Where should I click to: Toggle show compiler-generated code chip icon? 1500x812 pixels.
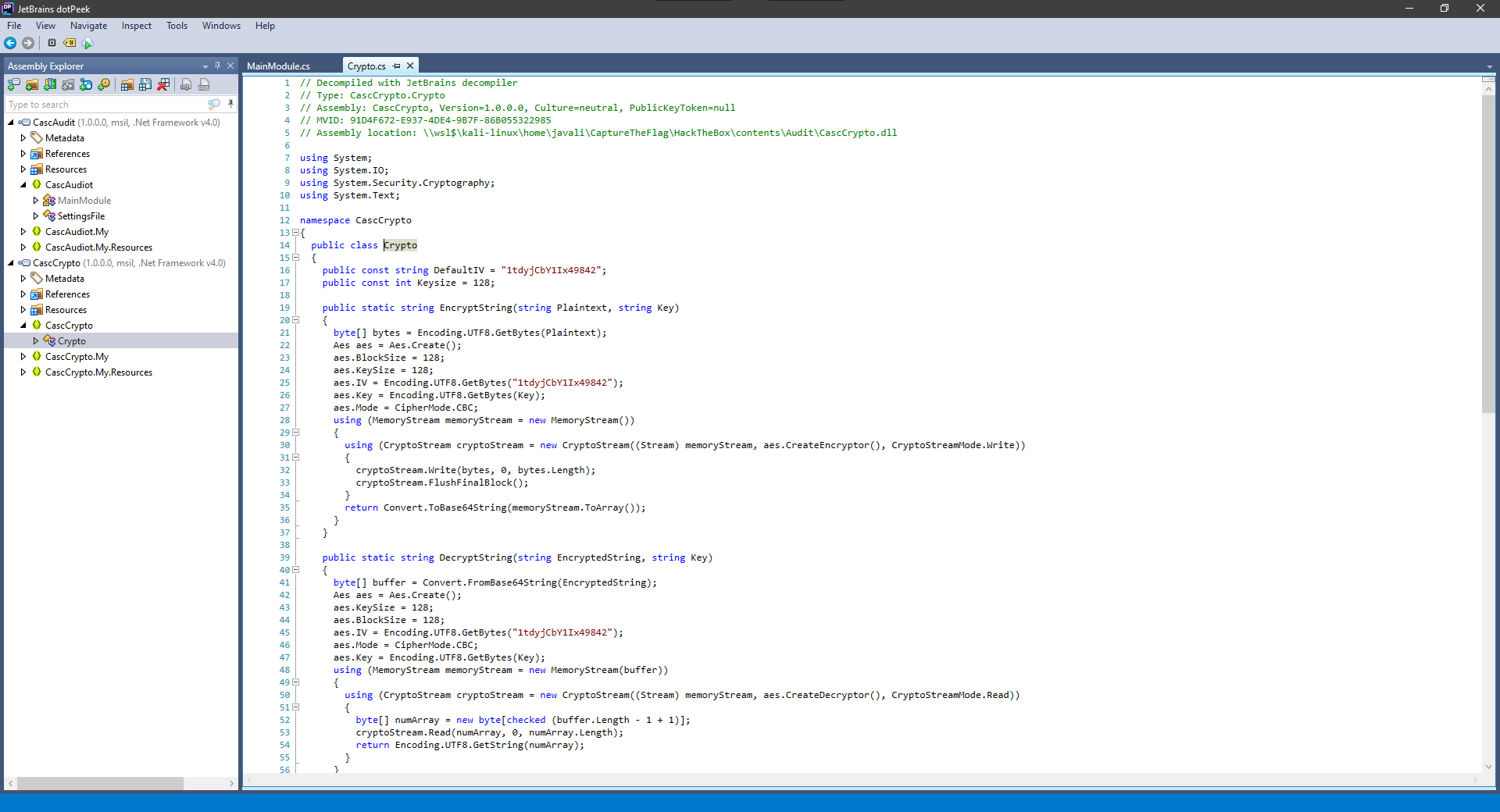click(52, 43)
